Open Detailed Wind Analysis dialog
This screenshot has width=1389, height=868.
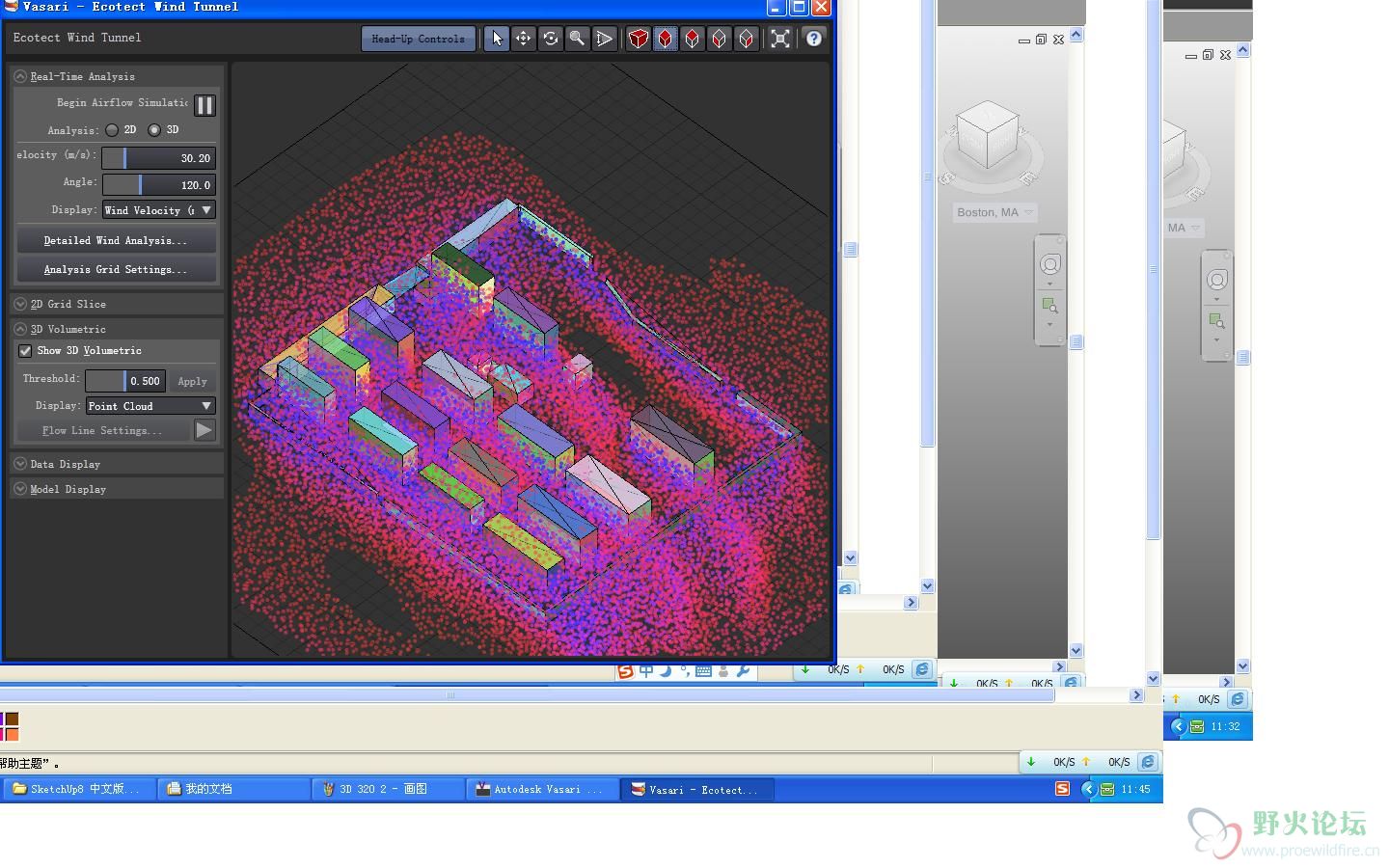(x=116, y=240)
